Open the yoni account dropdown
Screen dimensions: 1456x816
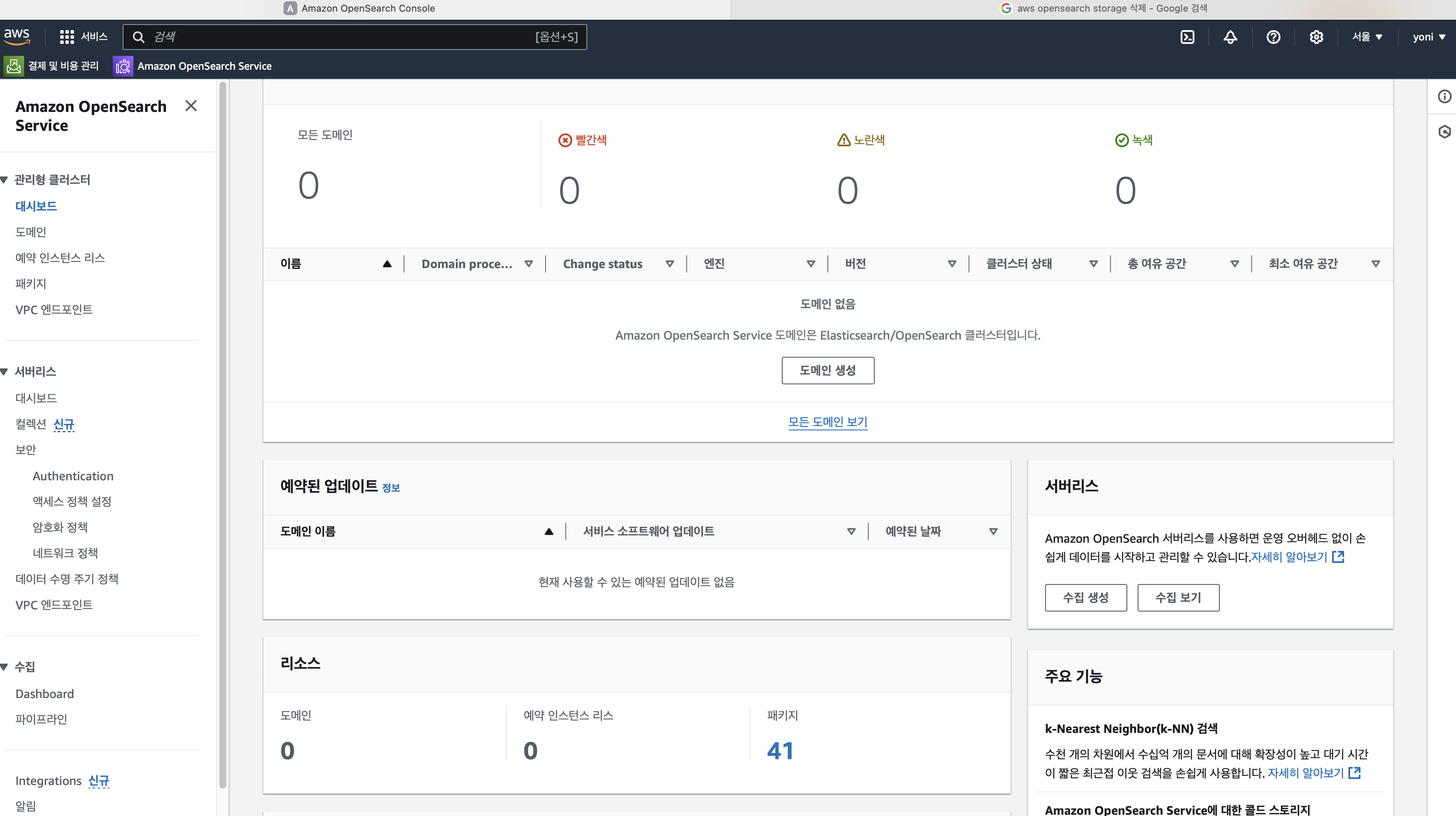[x=1429, y=37]
